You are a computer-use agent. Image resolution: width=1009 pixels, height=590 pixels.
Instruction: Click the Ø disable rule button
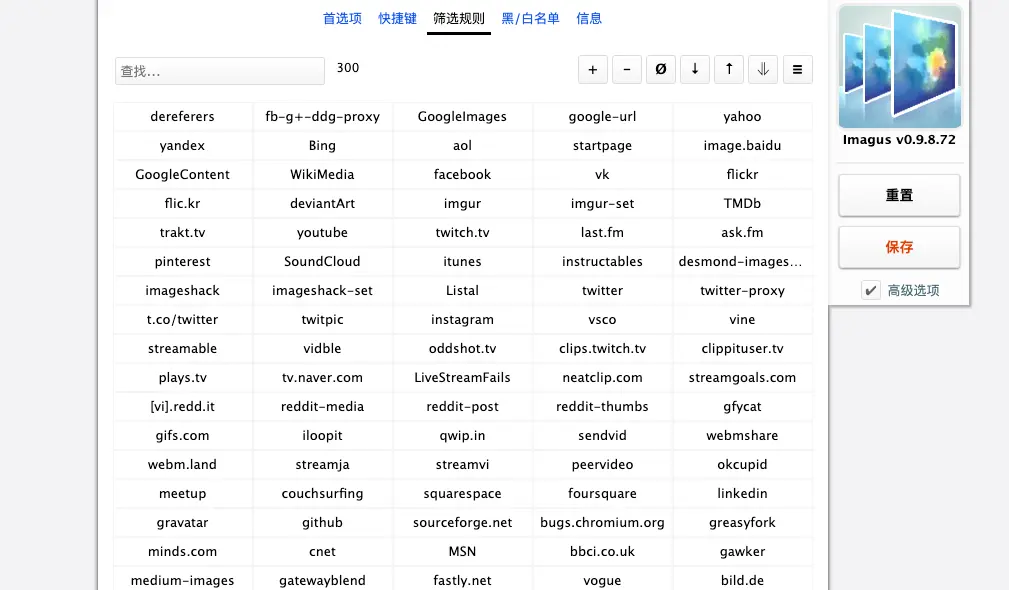(x=661, y=69)
